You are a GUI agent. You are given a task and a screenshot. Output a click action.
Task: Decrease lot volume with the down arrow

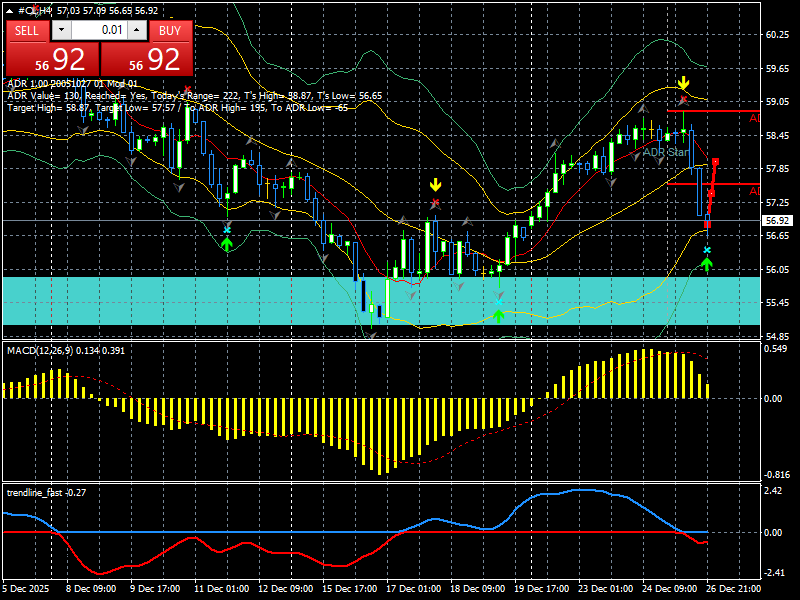[62, 30]
